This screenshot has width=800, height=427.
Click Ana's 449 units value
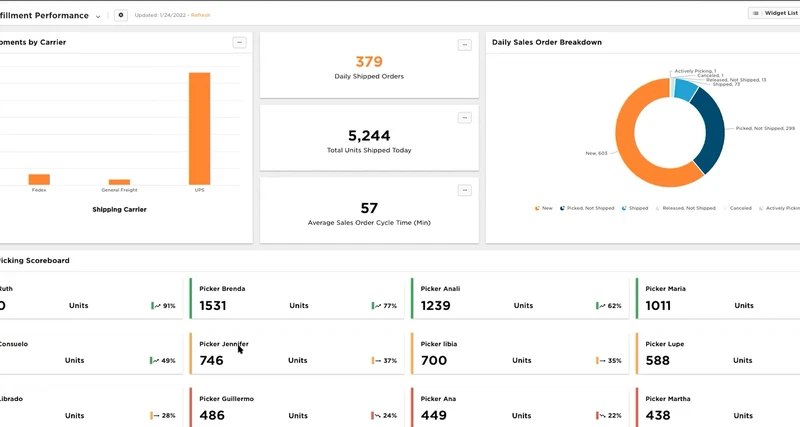(x=434, y=416)
